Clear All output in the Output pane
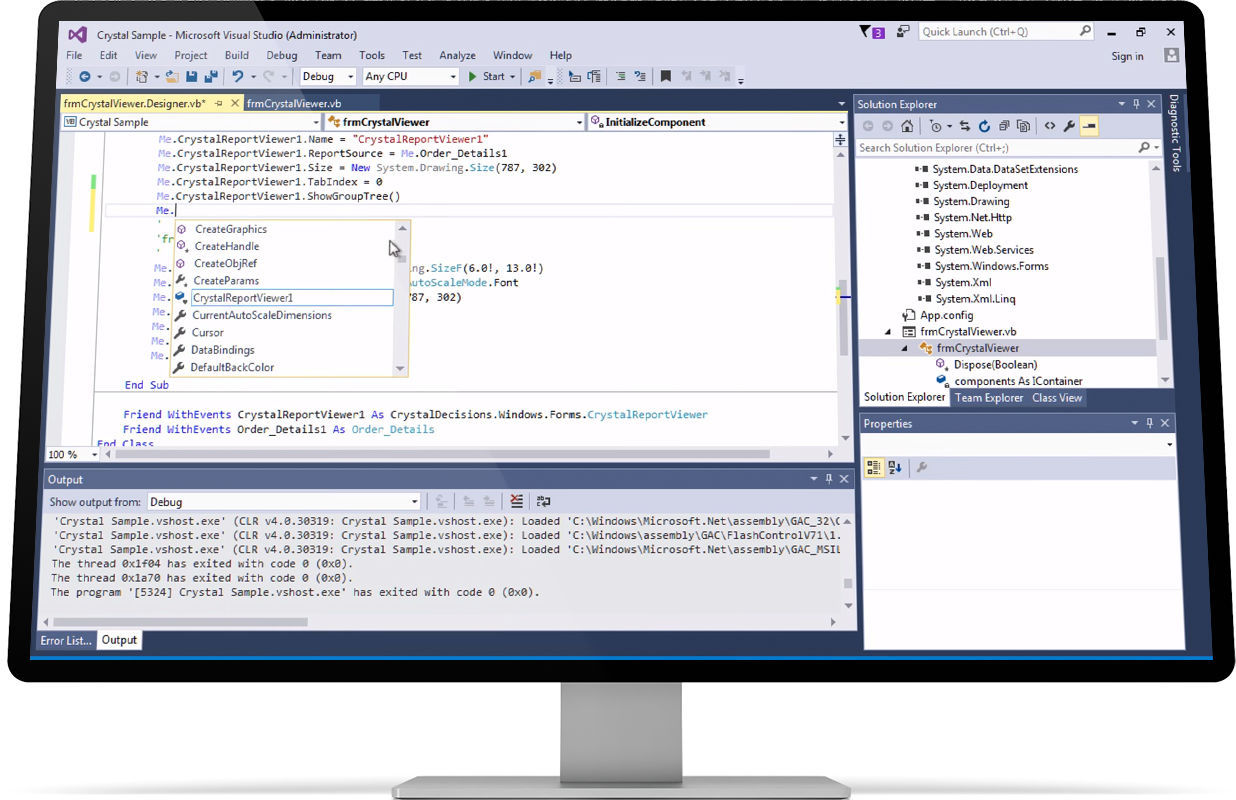 pos(516,500)
